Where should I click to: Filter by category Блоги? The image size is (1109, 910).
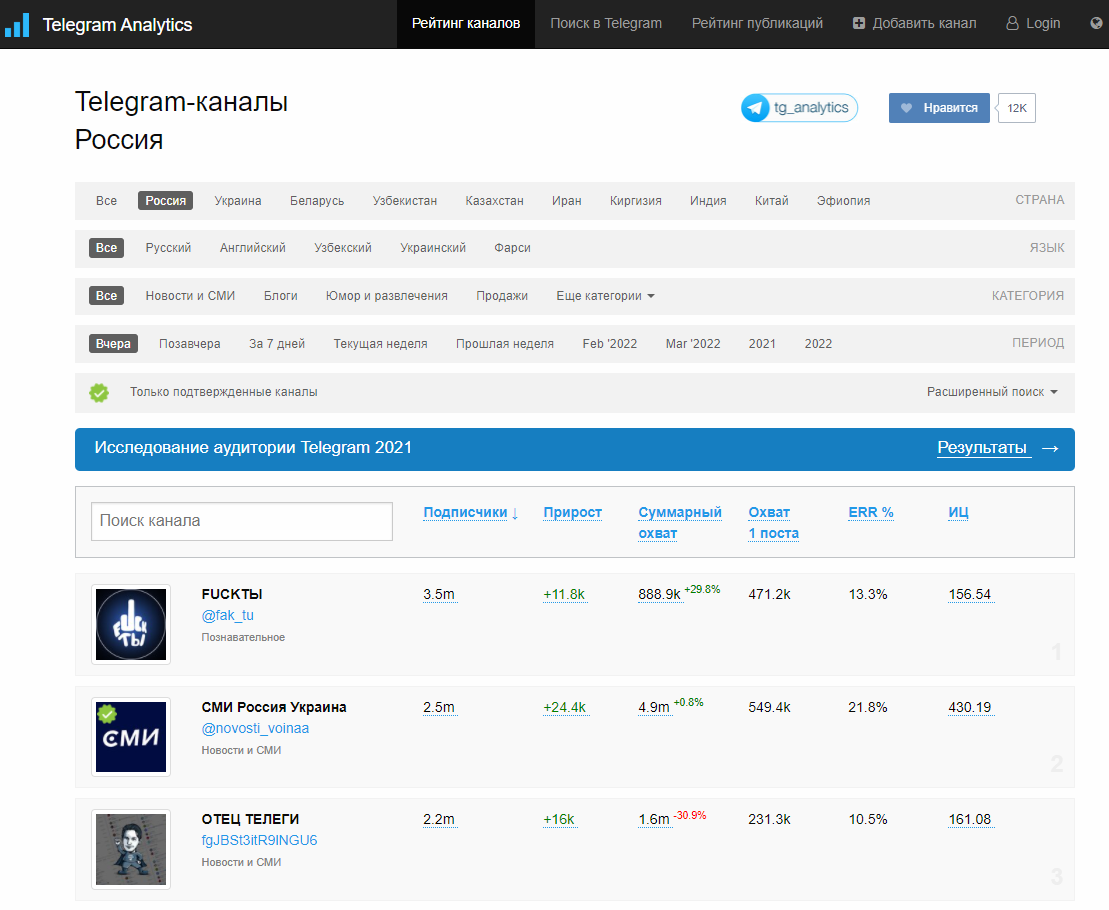281,296
